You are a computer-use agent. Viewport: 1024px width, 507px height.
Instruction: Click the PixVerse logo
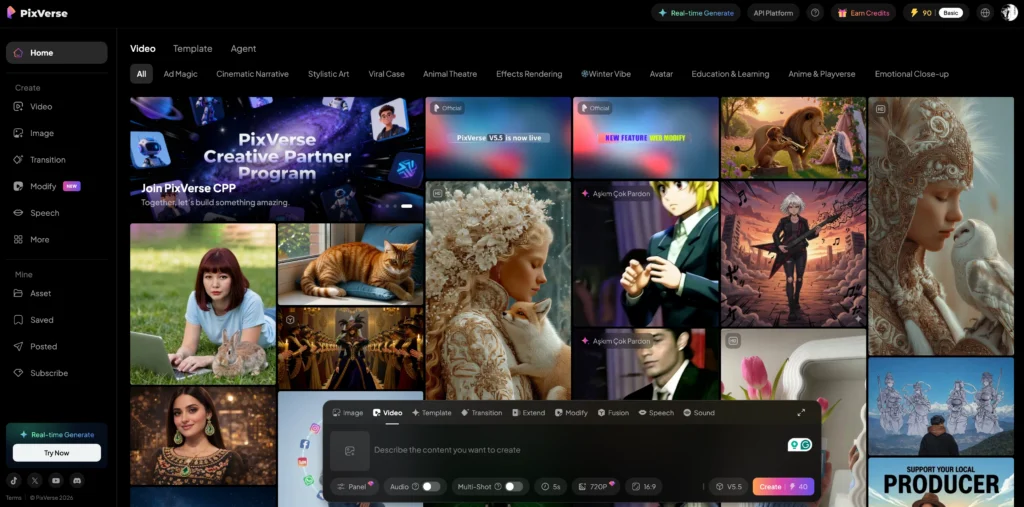tap(37, 12)
